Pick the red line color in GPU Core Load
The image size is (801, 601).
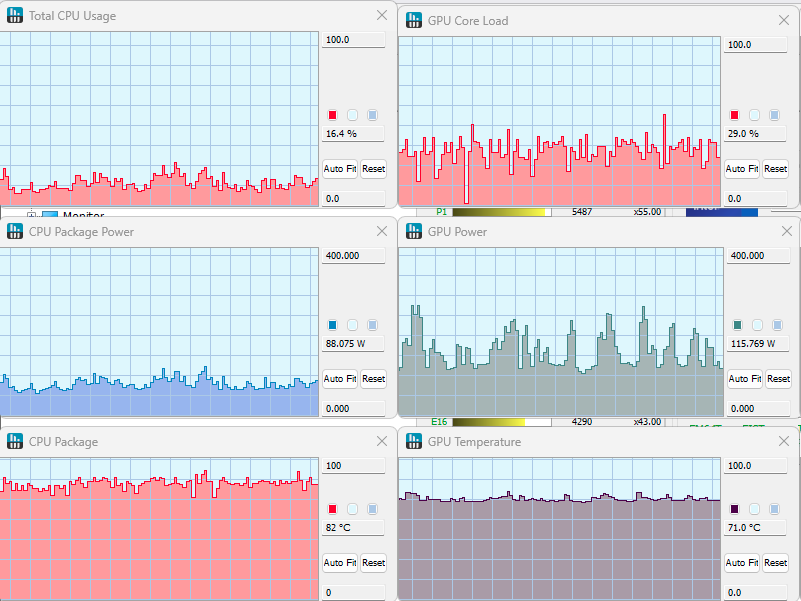coord(735,115)
